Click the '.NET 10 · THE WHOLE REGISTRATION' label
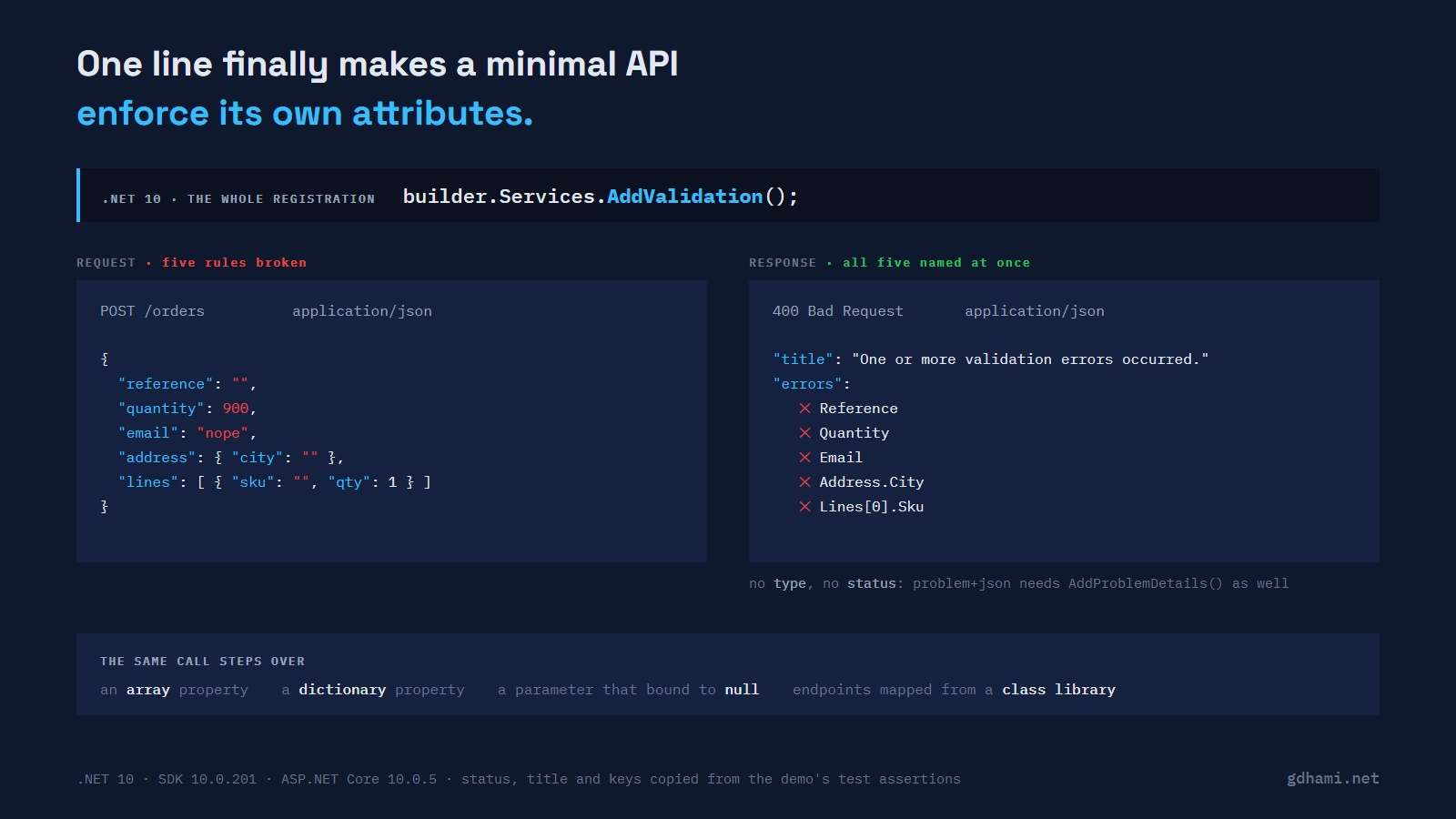 [x=238, y=199]
